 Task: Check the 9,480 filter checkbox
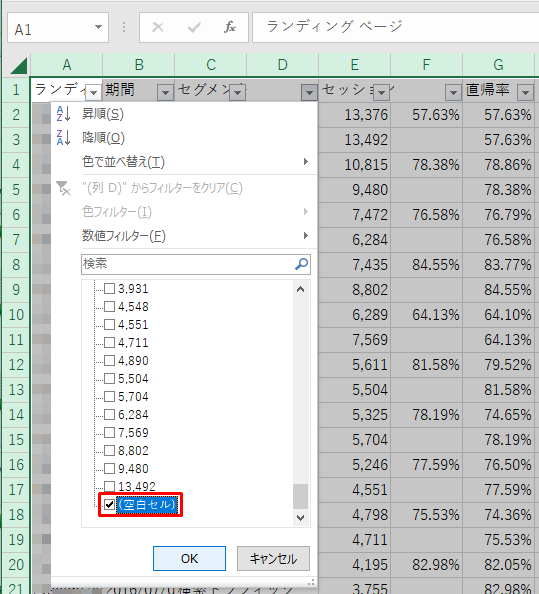tap(109, 469)
